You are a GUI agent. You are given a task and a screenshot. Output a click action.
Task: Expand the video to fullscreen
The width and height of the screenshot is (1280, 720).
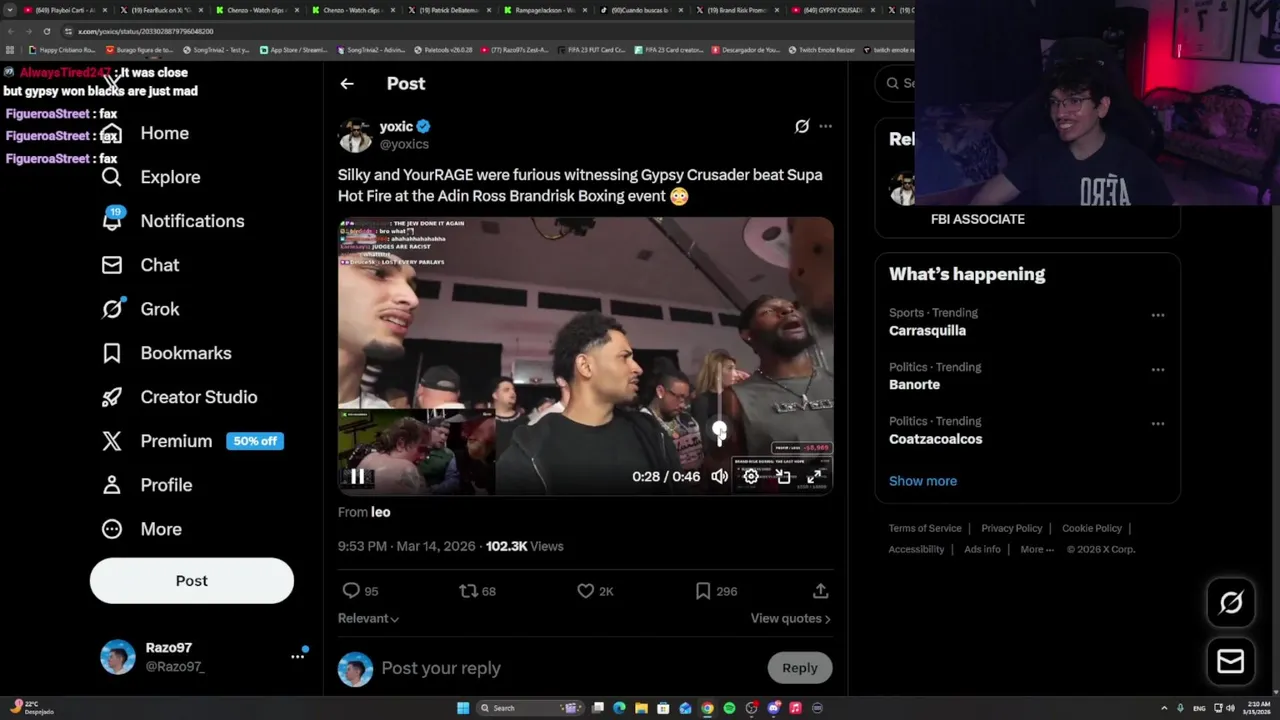point(815,477)
